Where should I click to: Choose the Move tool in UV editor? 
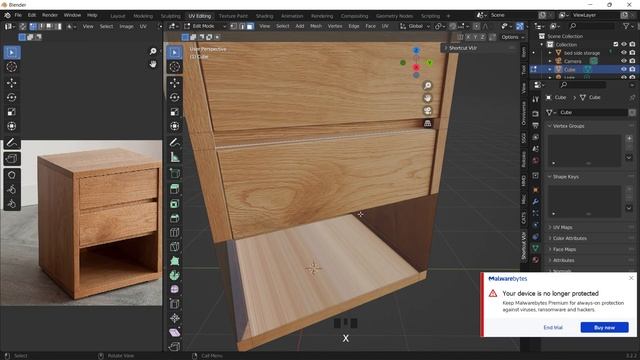coord(11,83)
